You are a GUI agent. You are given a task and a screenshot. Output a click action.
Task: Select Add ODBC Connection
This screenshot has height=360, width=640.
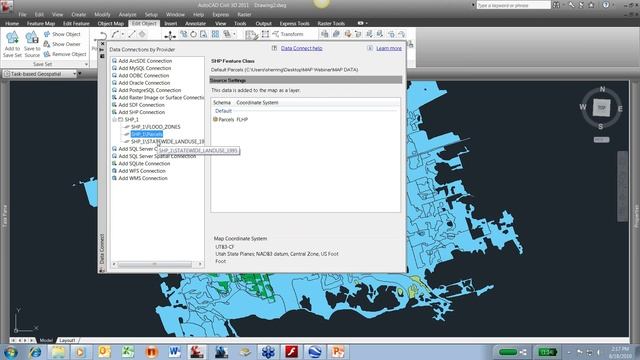144,76
